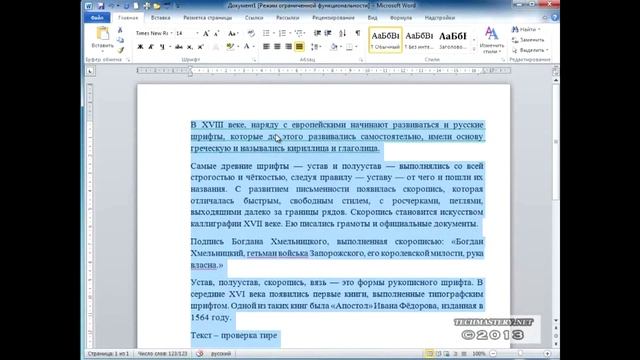Image resolution: width=640 pixels, height=360 pixels.
Task: Switch to the Разметка страницы tab
Action: [x=207, y=18]
